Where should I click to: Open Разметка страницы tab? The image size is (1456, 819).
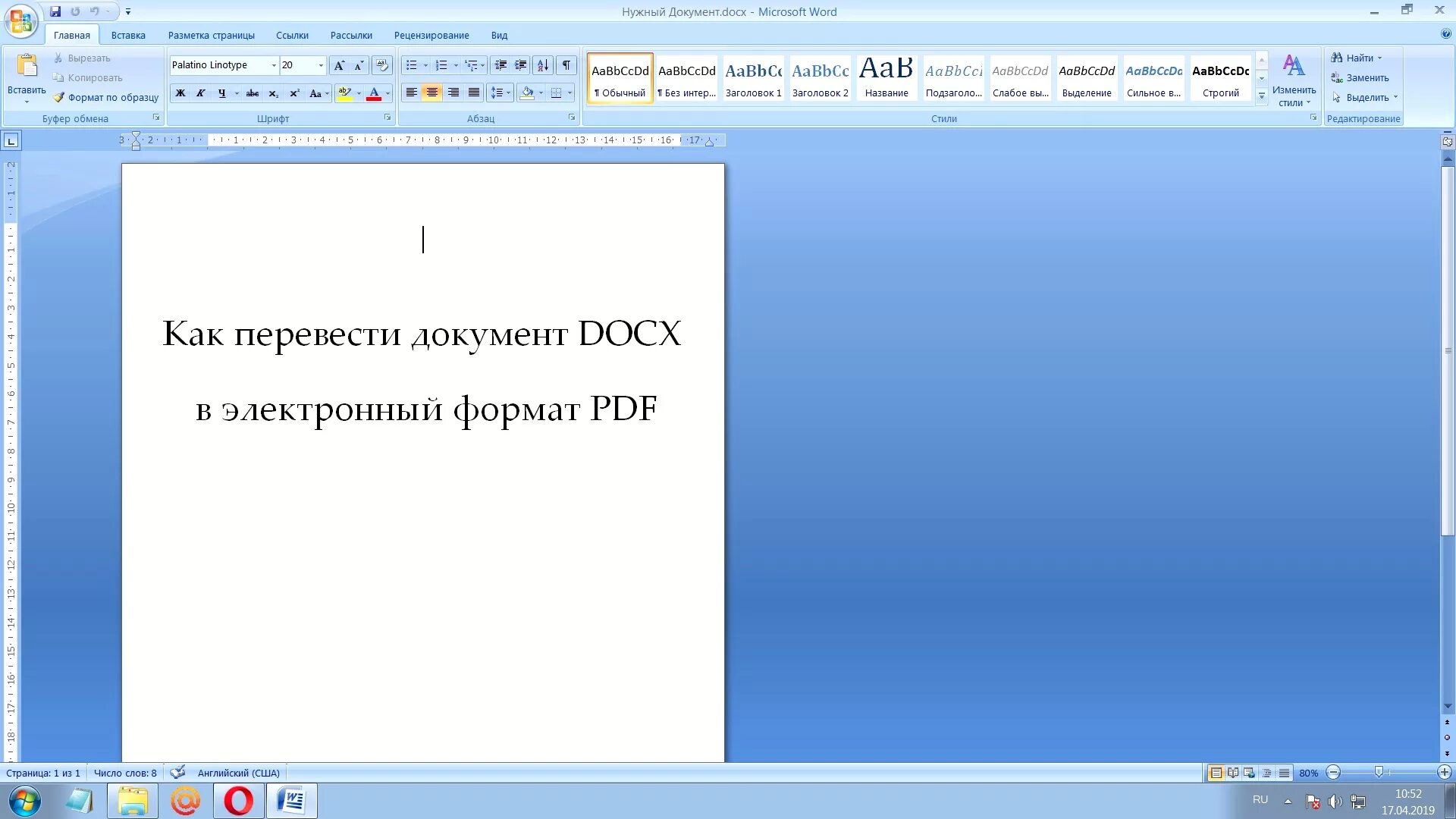coord(212,35)
